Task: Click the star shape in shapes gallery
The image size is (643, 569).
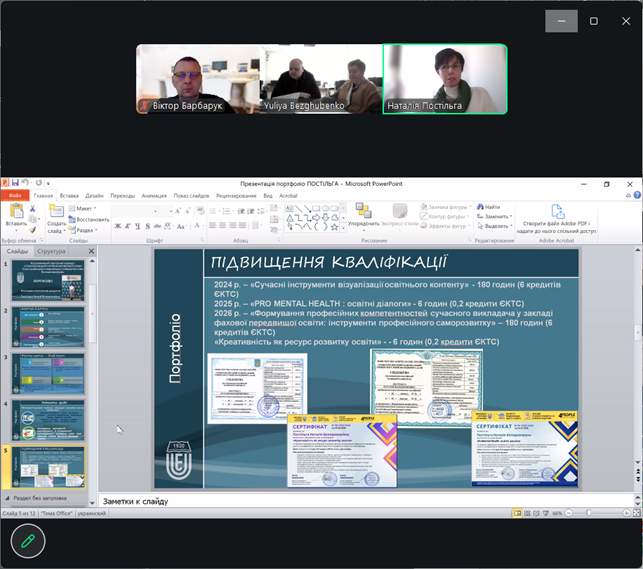Action: 334,227
